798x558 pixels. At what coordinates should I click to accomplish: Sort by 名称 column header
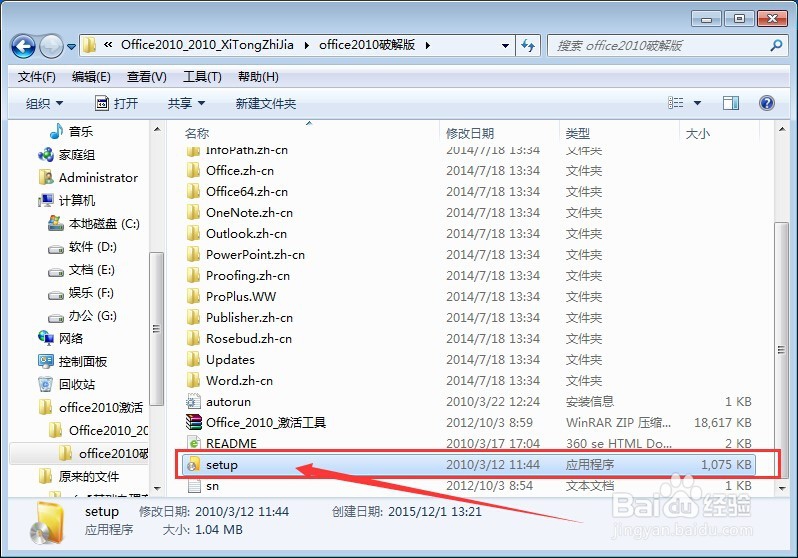197,133
